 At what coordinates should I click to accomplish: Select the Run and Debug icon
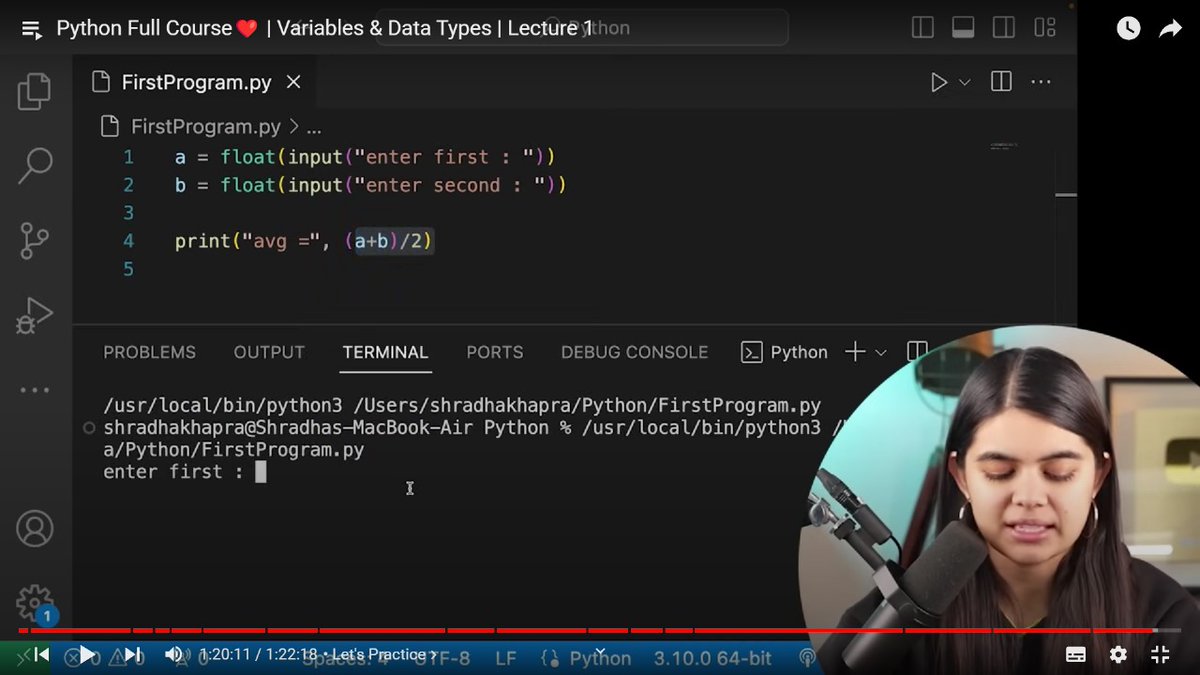pyautogui.click(x=34, y=316)
